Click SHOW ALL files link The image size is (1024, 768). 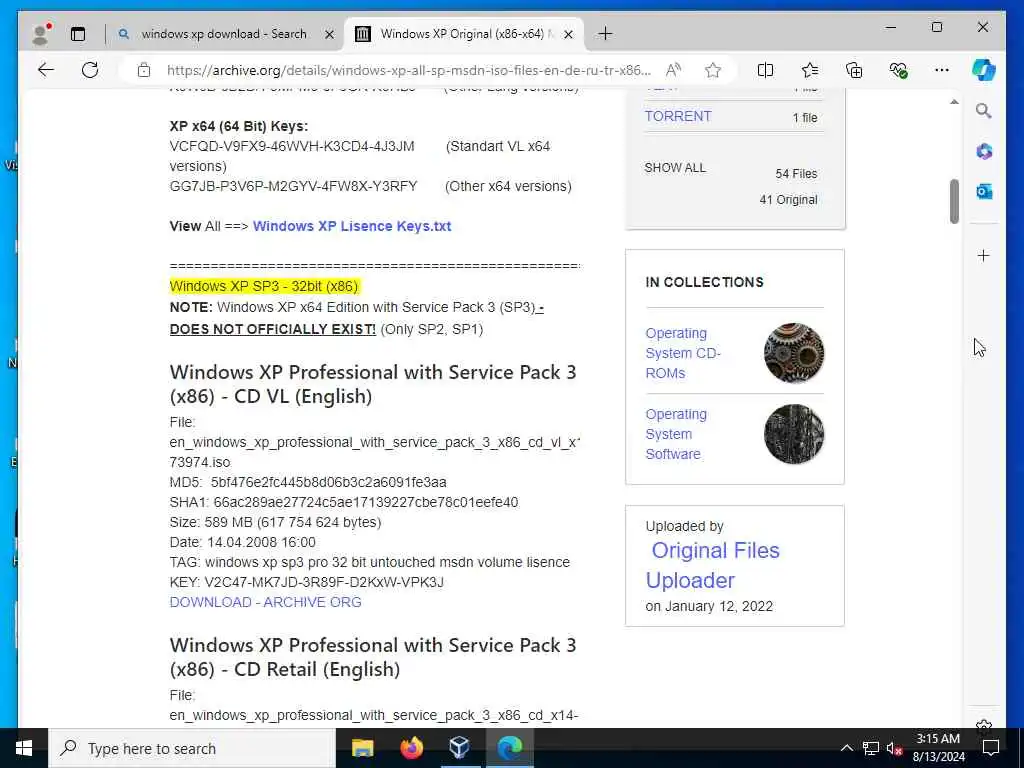pos(675,168)
